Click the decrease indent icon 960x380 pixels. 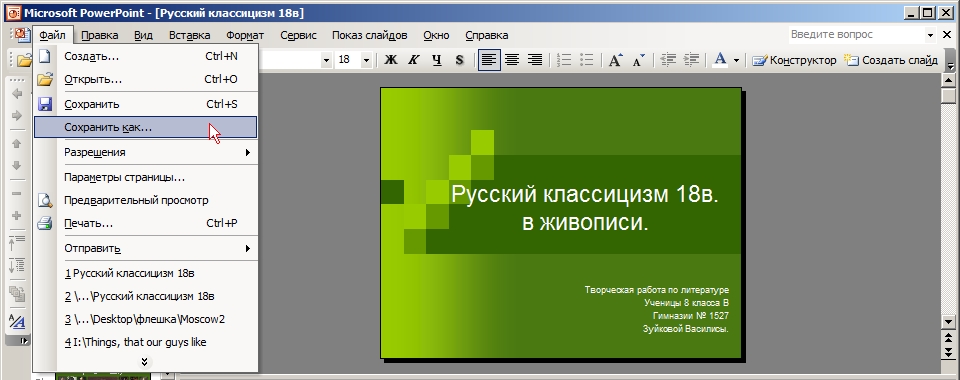(x=668, y=60)
